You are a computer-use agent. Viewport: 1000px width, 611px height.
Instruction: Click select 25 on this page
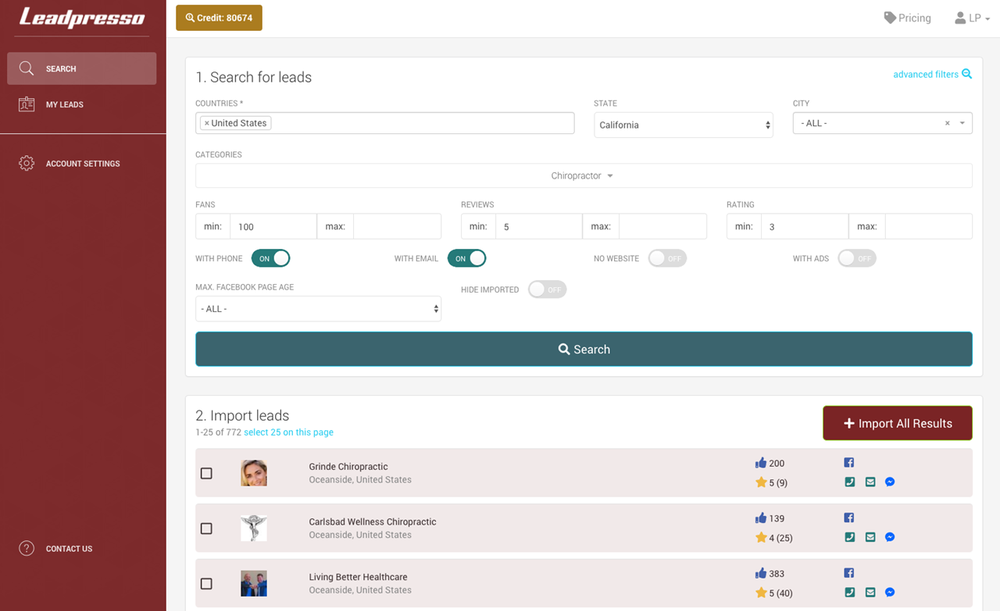pos(288,432)
